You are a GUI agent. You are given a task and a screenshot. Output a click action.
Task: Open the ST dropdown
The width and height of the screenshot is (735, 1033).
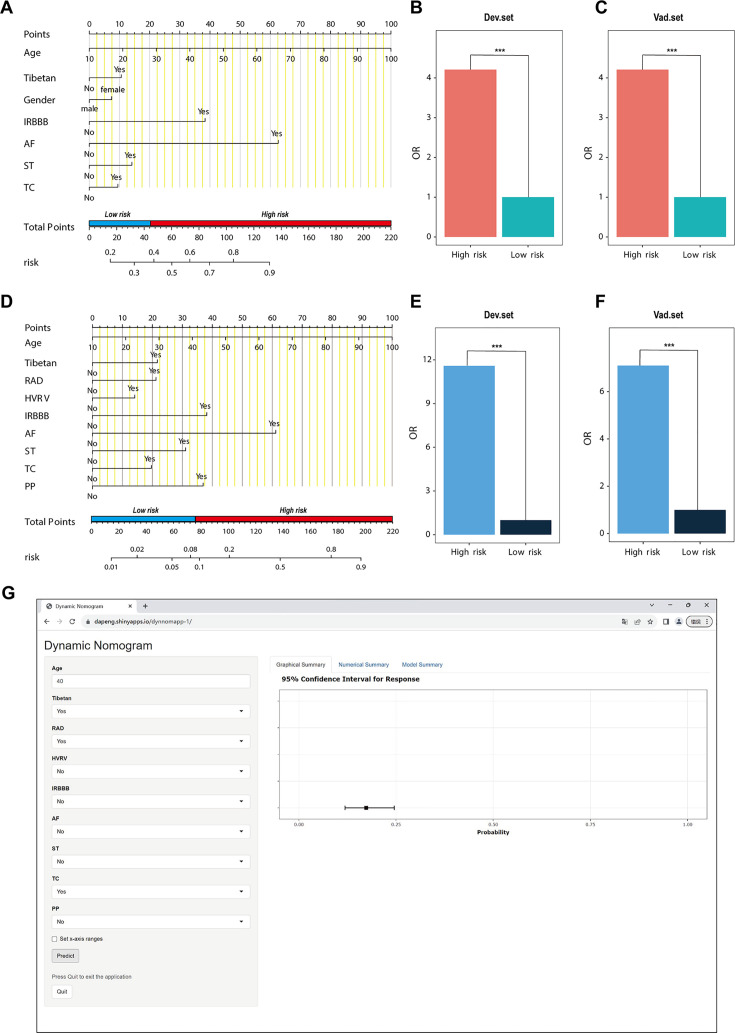coord(151,862)
